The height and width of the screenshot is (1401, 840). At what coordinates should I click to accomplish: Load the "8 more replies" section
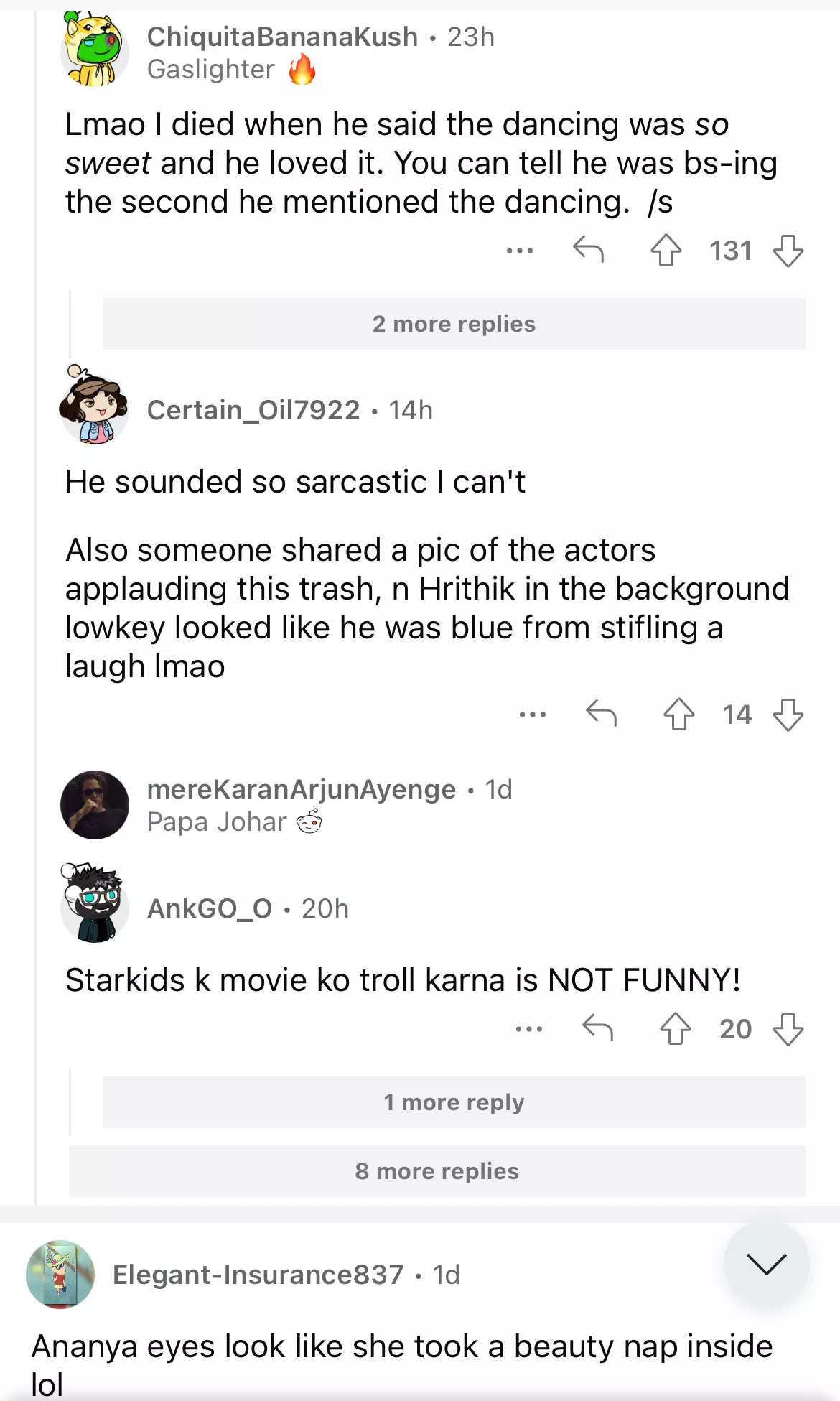437,1171
